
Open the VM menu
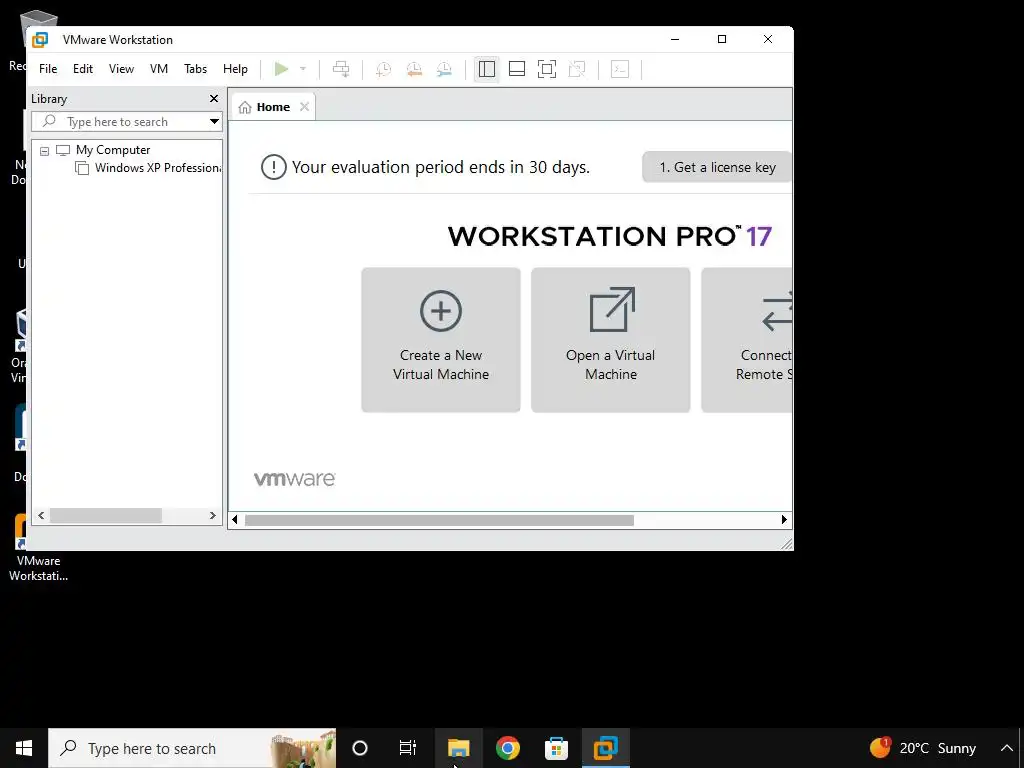click(159, 69)
